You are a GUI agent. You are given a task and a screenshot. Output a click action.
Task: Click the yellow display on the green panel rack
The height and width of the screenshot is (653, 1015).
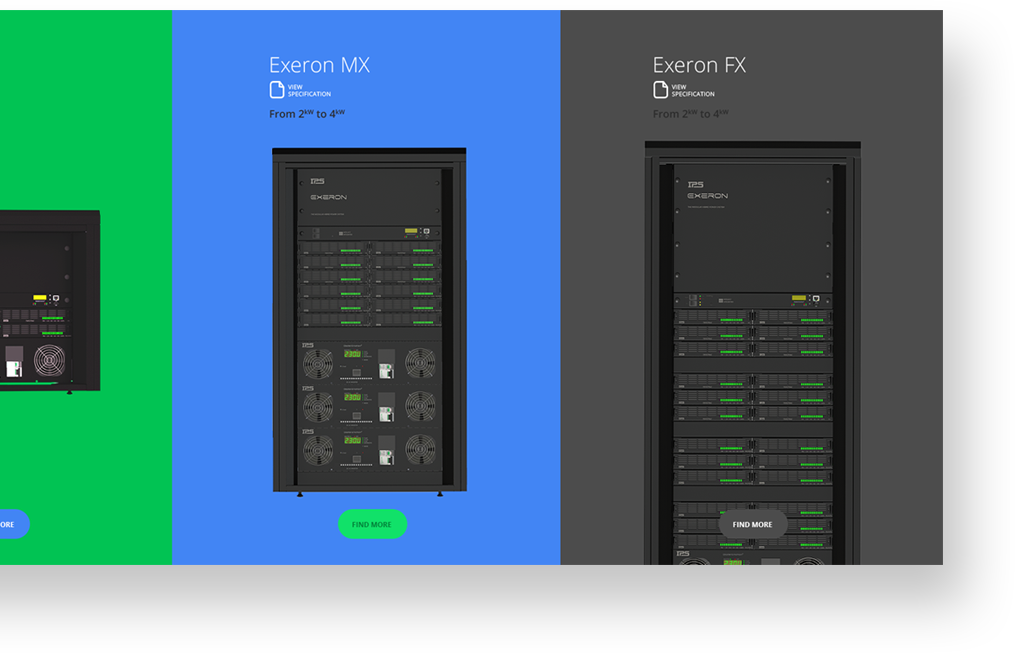[x=39, y=298]
